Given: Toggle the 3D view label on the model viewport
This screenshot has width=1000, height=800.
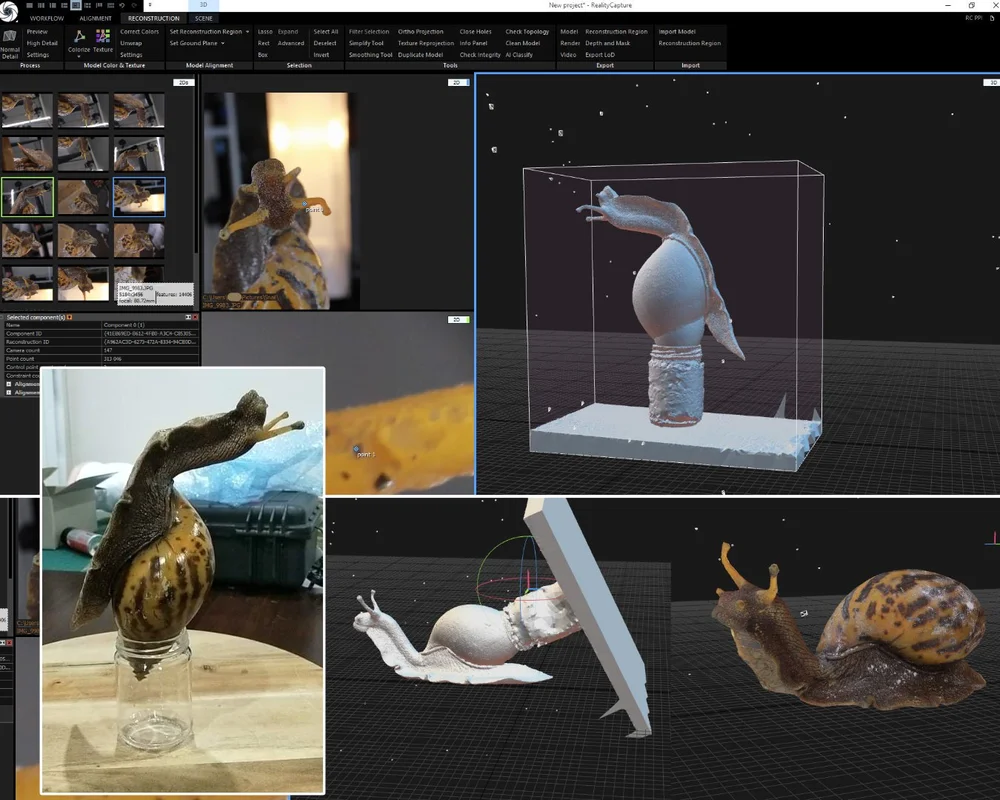Looking at the screenshot, I should tap(992, 82).
